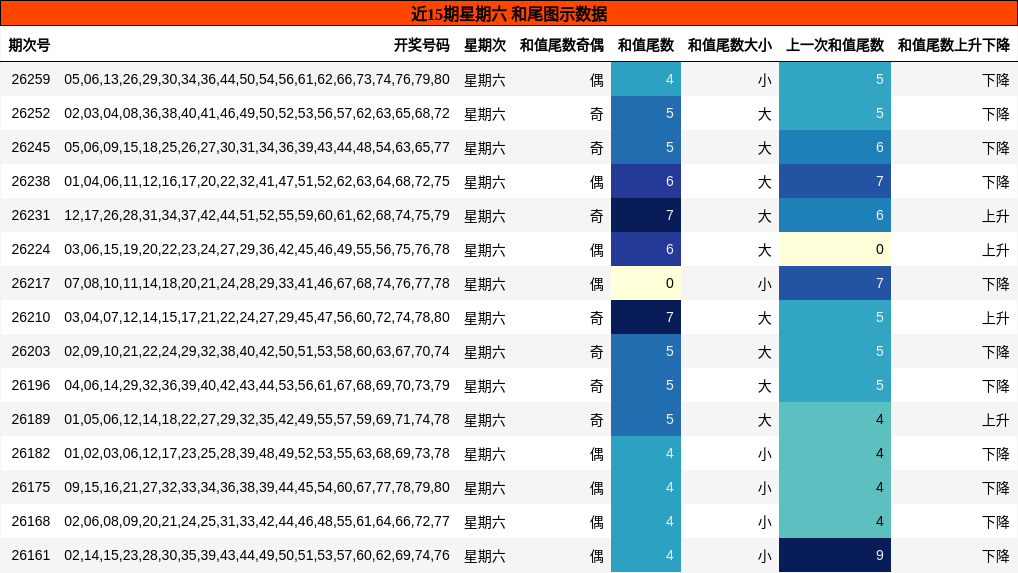Select issue number 26245

31,147
